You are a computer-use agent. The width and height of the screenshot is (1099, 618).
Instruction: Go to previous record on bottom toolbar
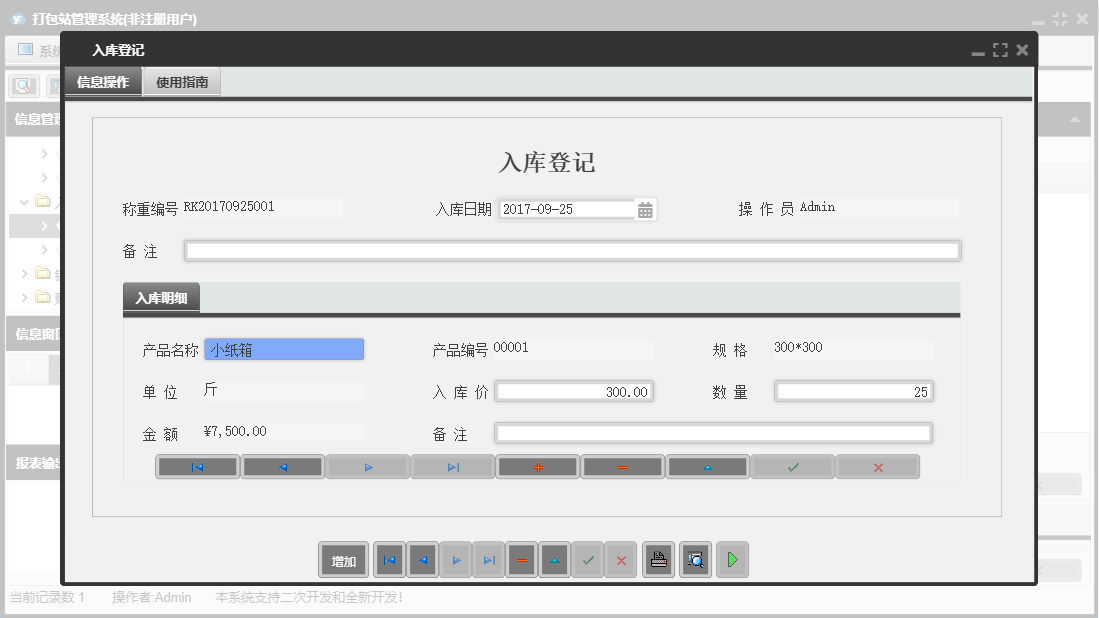pyautogui.click(x=422, y=559)
